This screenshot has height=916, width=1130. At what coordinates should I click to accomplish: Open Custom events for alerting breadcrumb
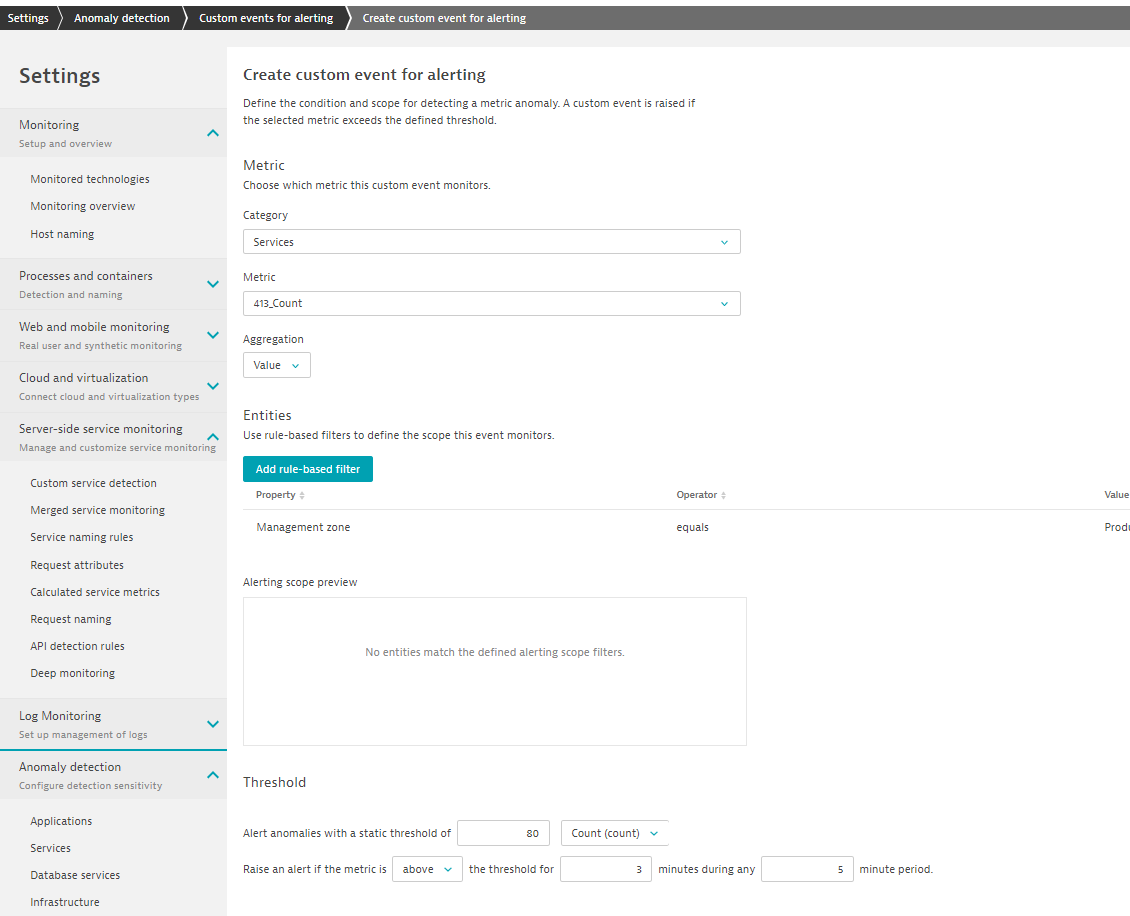coord(266,18)
